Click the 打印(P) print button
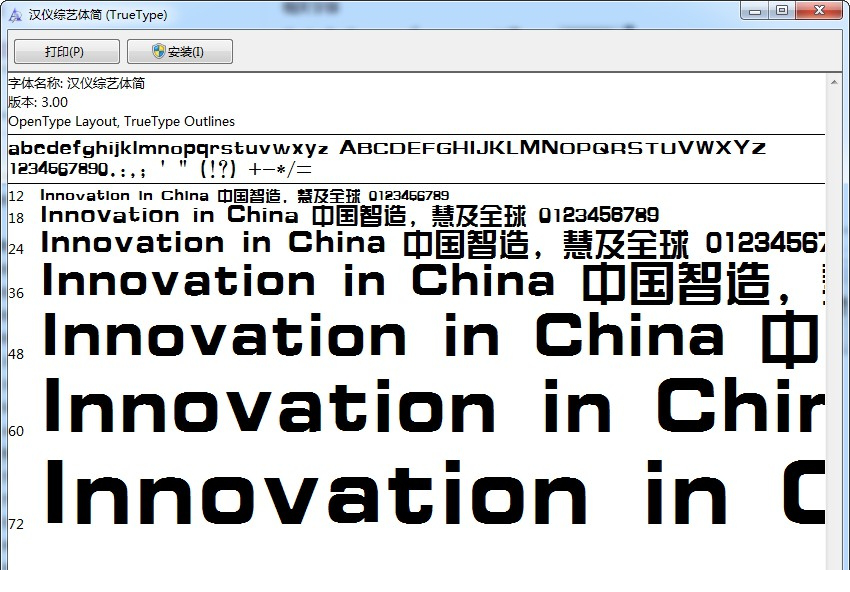 67,52
